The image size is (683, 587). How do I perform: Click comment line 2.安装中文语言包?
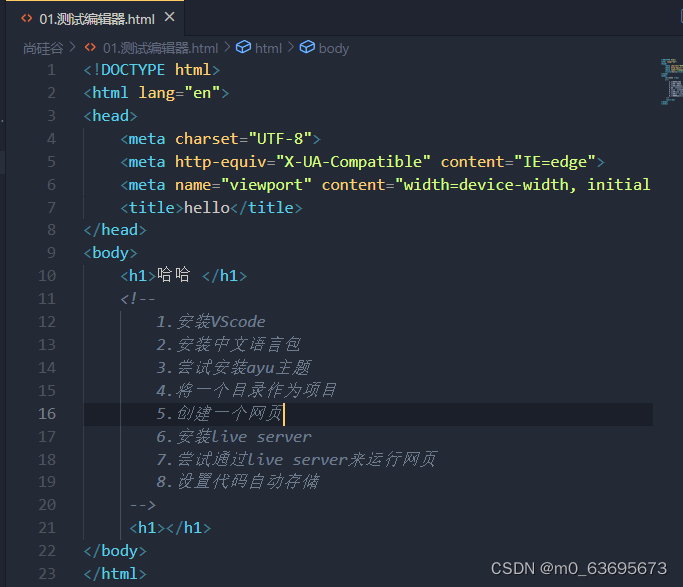pos(229,344)
